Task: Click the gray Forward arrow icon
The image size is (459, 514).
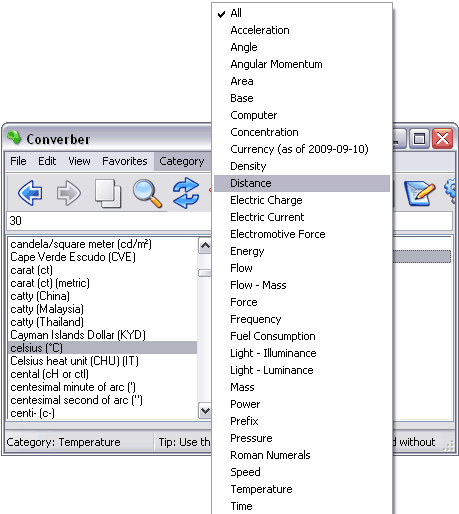Action: click(69, 193)
